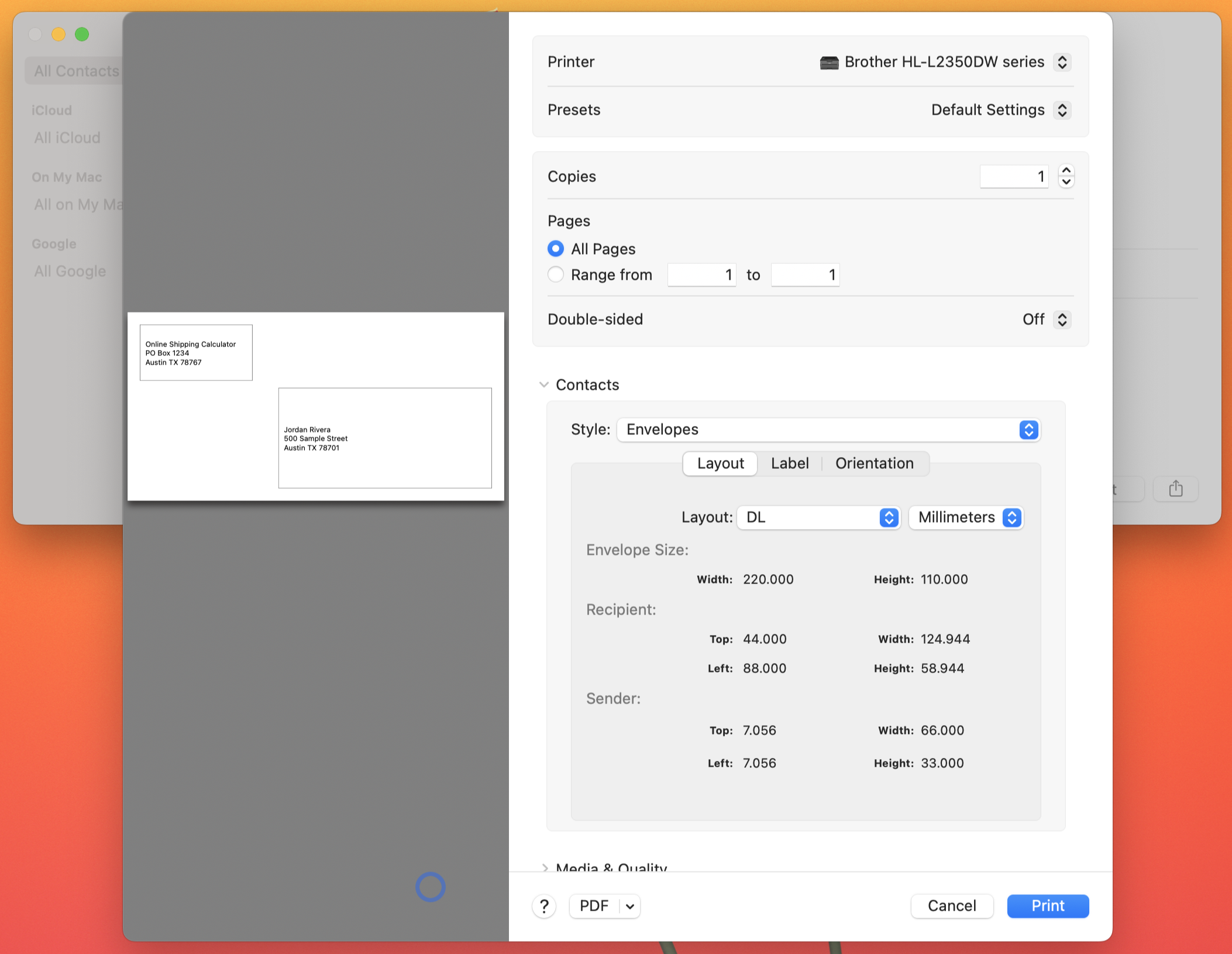Open the Double-sided dropdown

(1062, 320)
